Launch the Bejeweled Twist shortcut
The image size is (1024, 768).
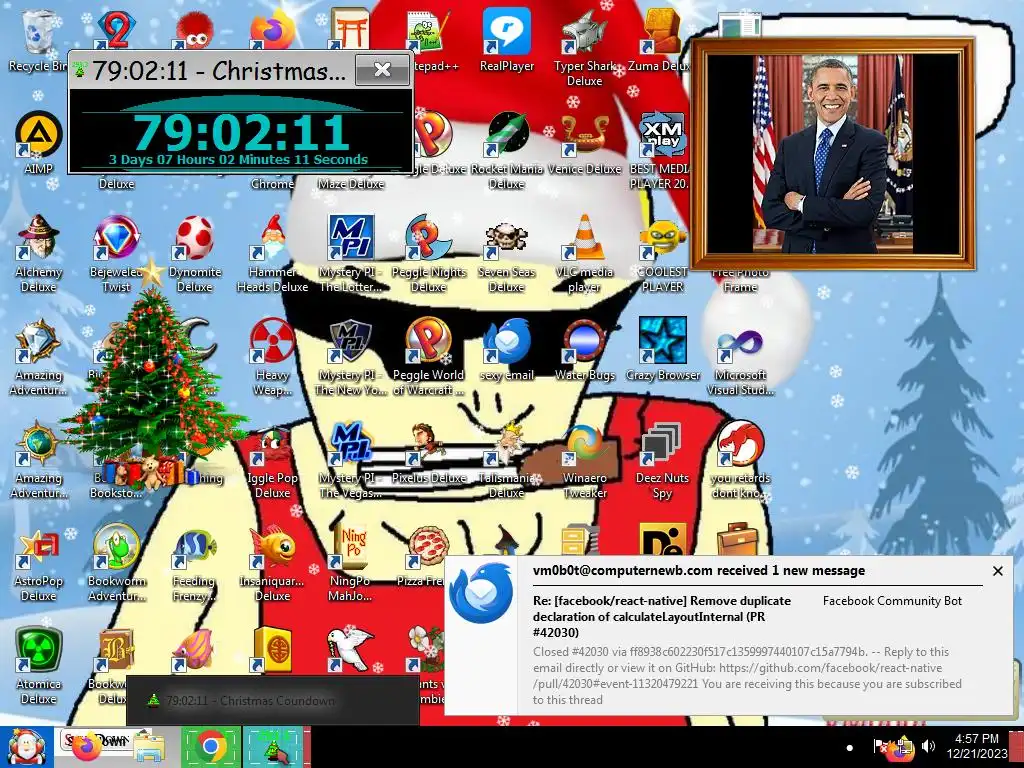pos(116,253)
